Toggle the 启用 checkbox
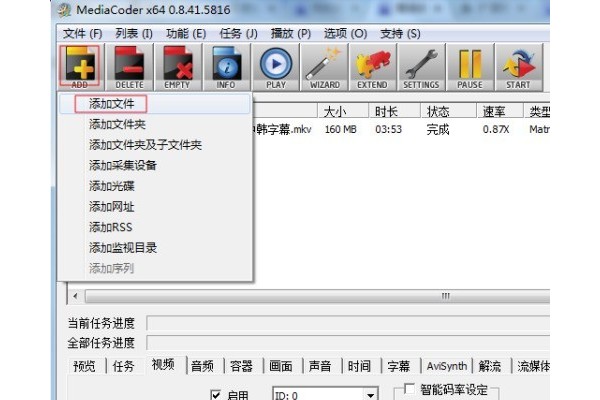The height and width of the screenshot is (400, 600). (x=216, y=395)
